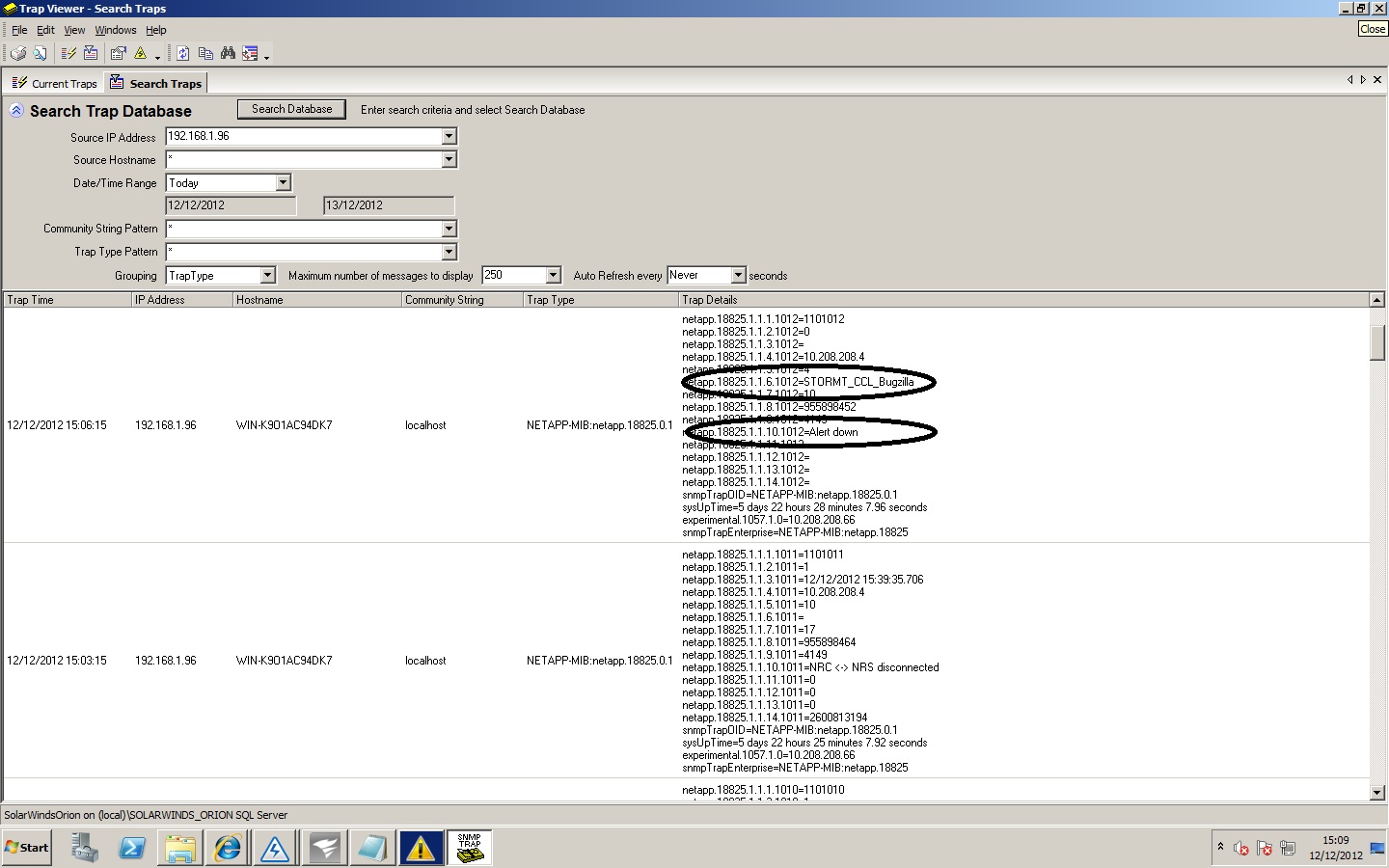Click the binoculars Find toolbar icon
The image size is (1389, 868).
(229, 53)
